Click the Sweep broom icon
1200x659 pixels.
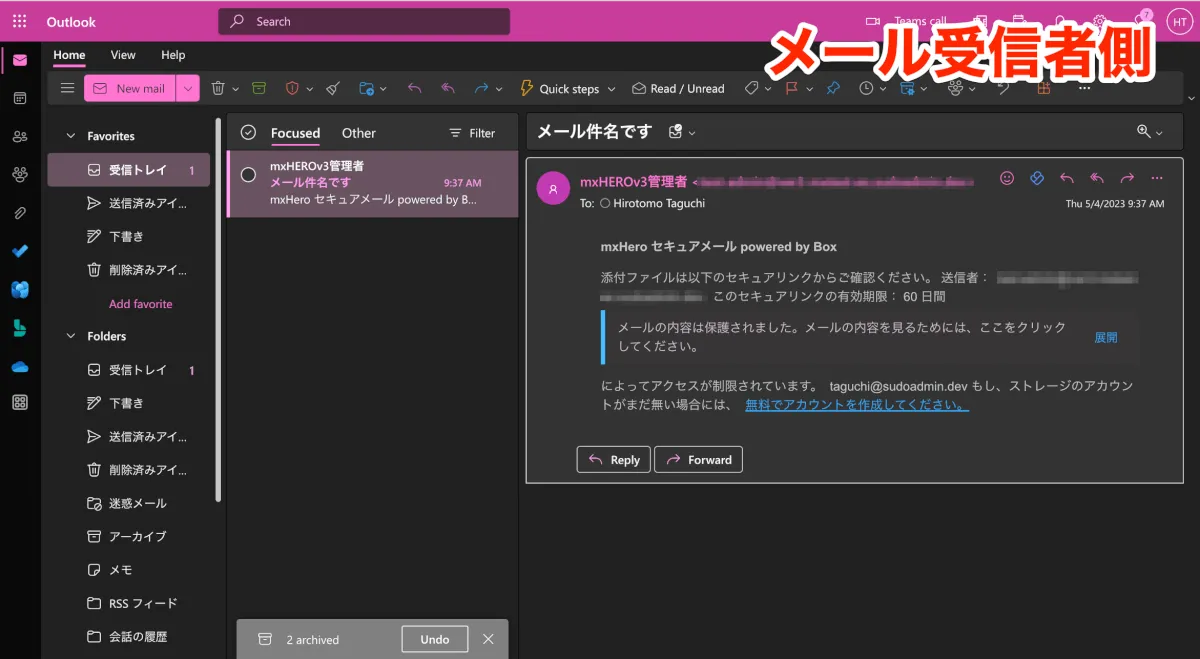pos(333,88)
